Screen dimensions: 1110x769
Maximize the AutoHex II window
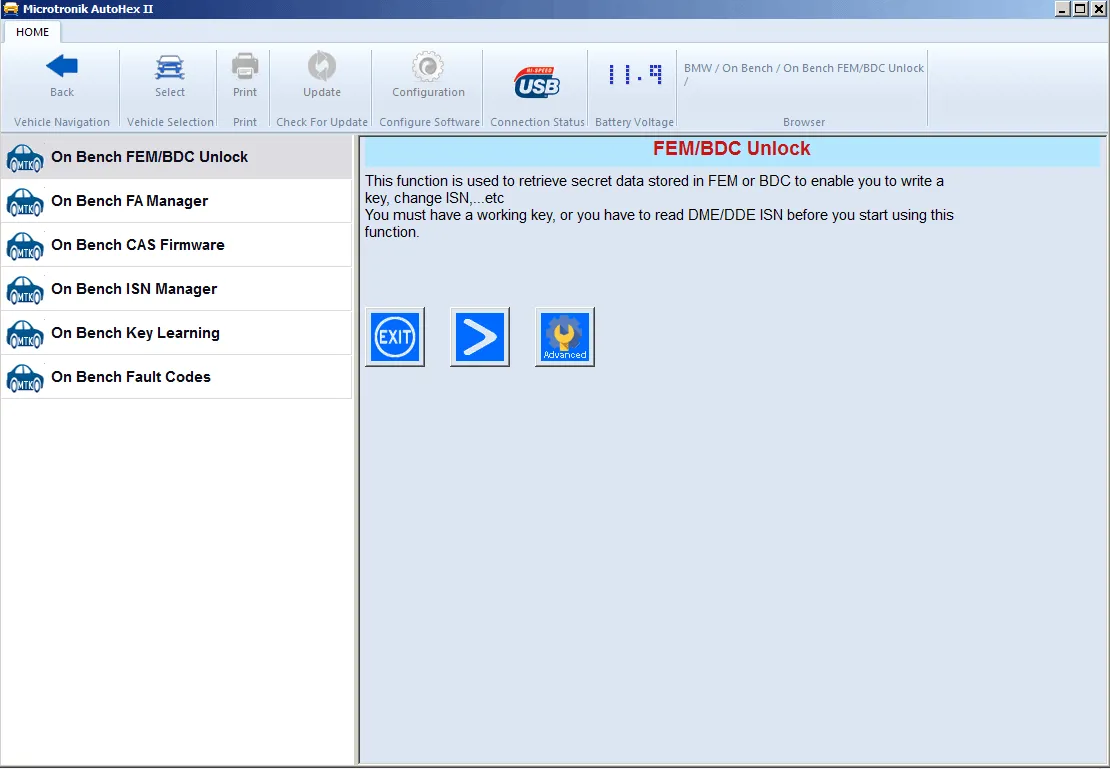coord(1080,9)
